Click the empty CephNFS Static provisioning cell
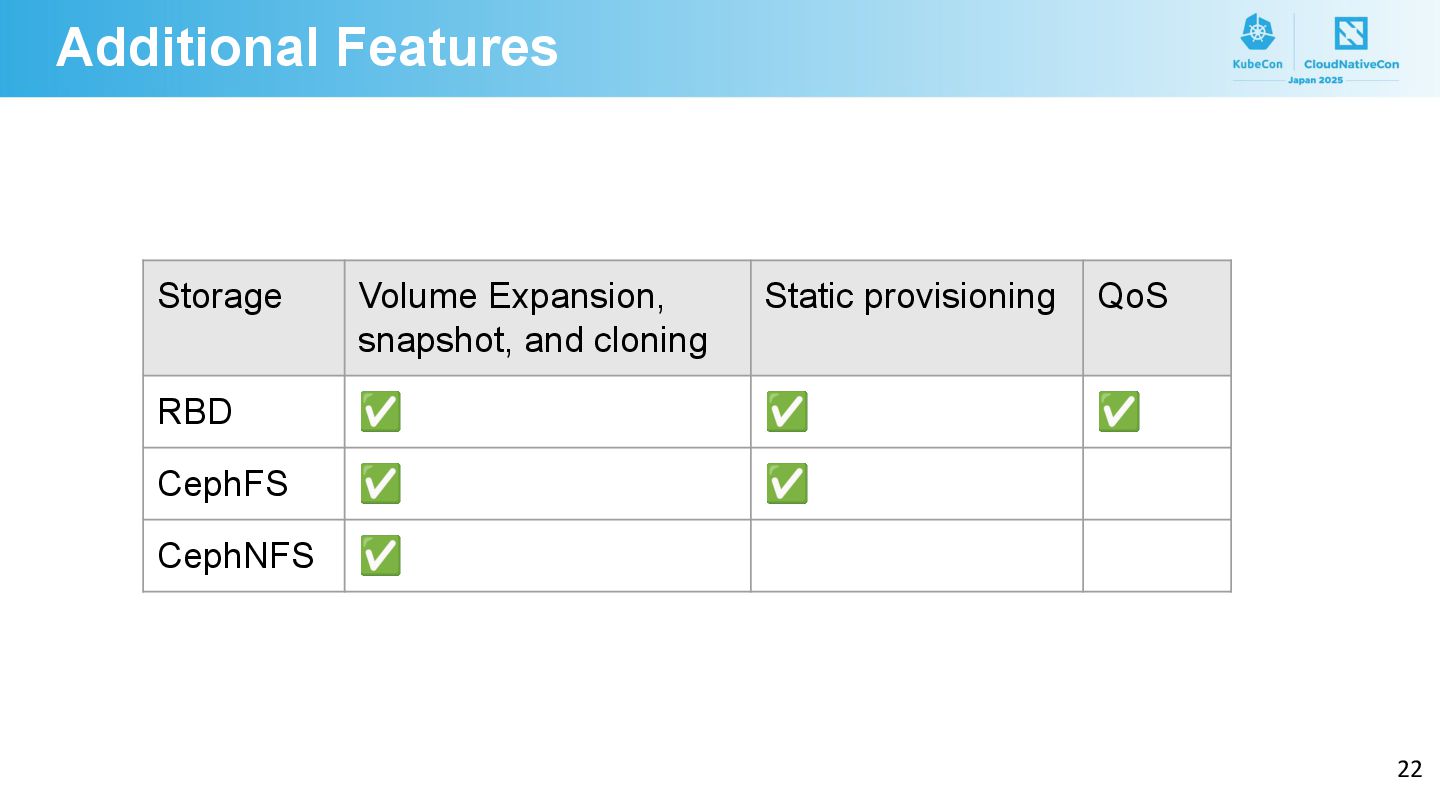The image size is (1440, 810). click(917, 556)
